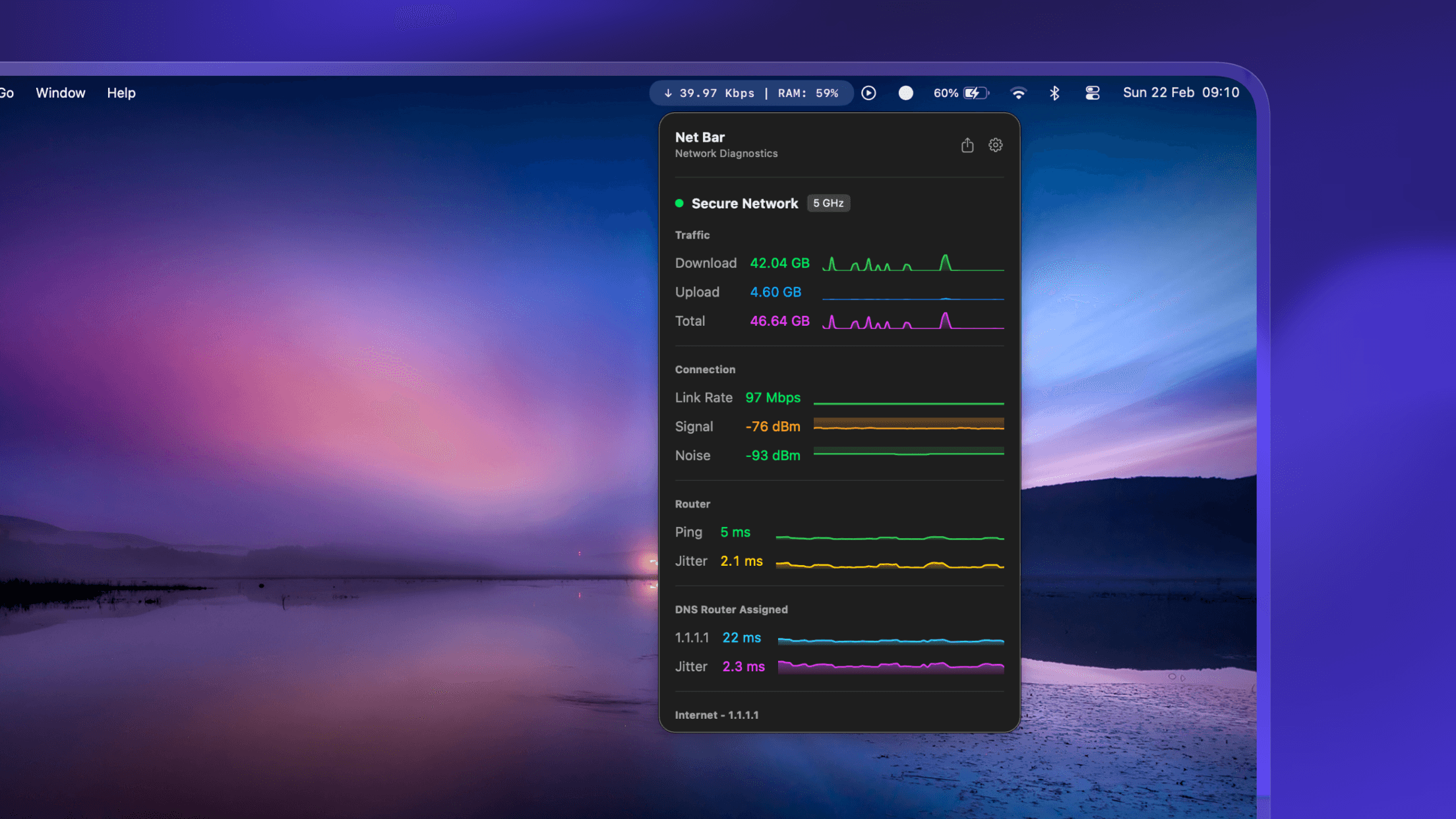Select the Secure Network name
1456x819 pixels.
point(744,204)
